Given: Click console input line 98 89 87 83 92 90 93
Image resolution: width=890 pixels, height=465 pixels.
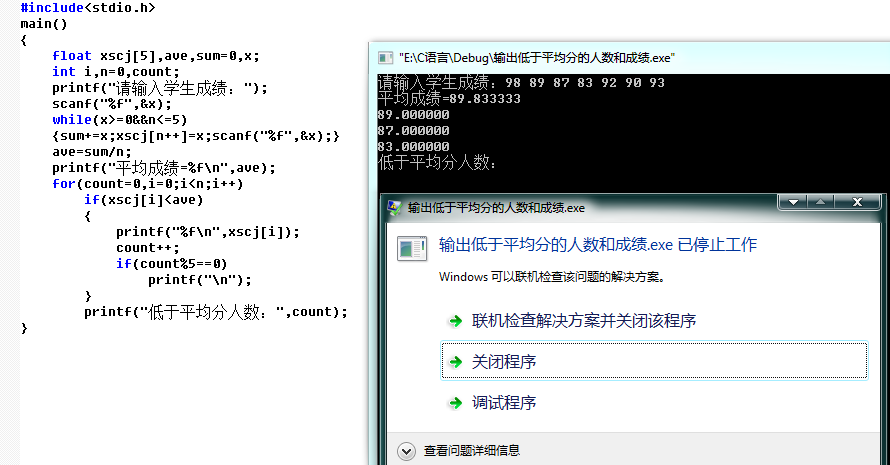Looking at the screenshot, I should click(585, 83).
